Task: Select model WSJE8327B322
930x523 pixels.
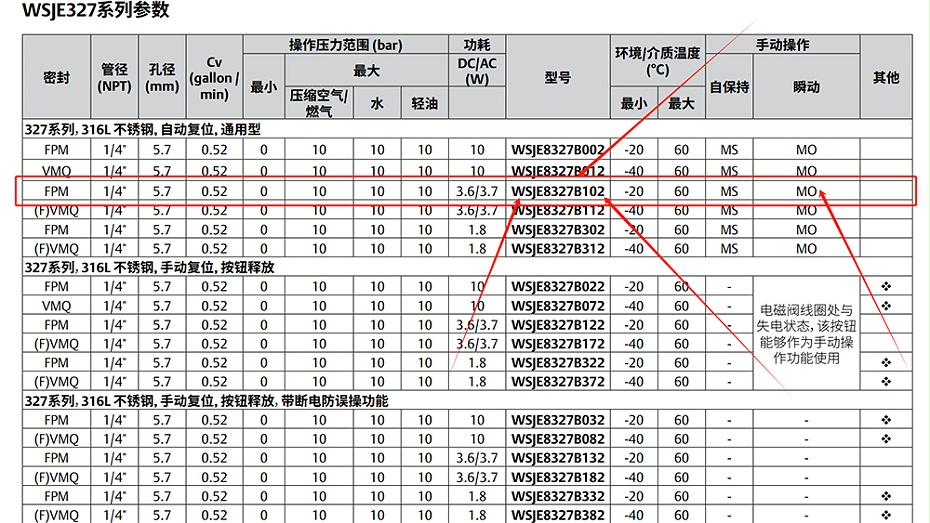Action: 558,363
